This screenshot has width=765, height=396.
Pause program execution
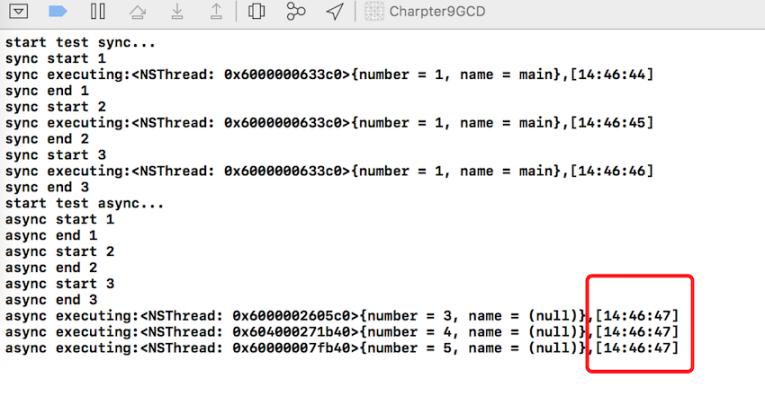(98, 11)
